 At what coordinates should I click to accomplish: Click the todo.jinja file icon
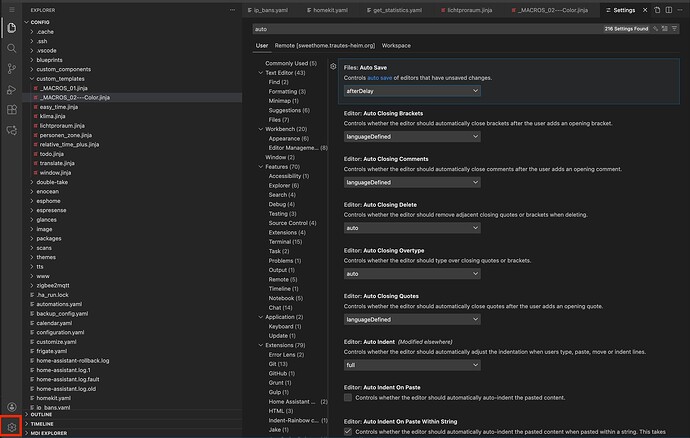tap(36, 154)
